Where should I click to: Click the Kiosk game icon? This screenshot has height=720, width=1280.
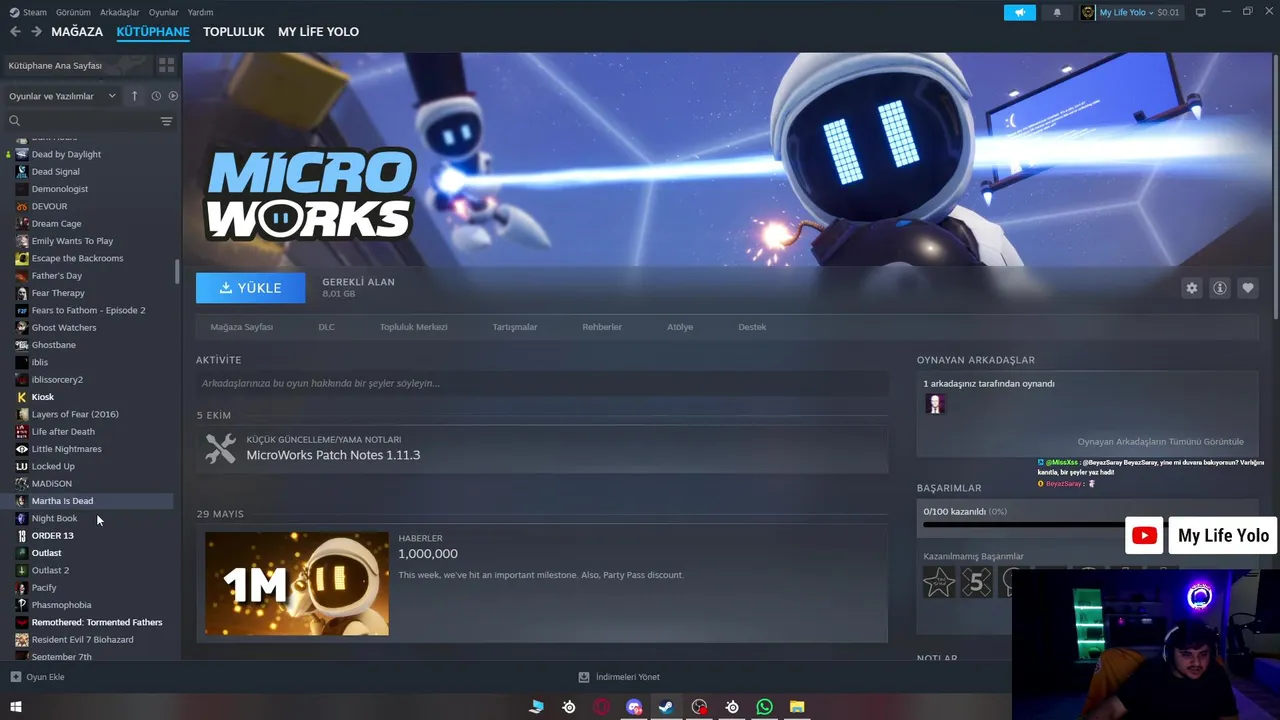22,397
